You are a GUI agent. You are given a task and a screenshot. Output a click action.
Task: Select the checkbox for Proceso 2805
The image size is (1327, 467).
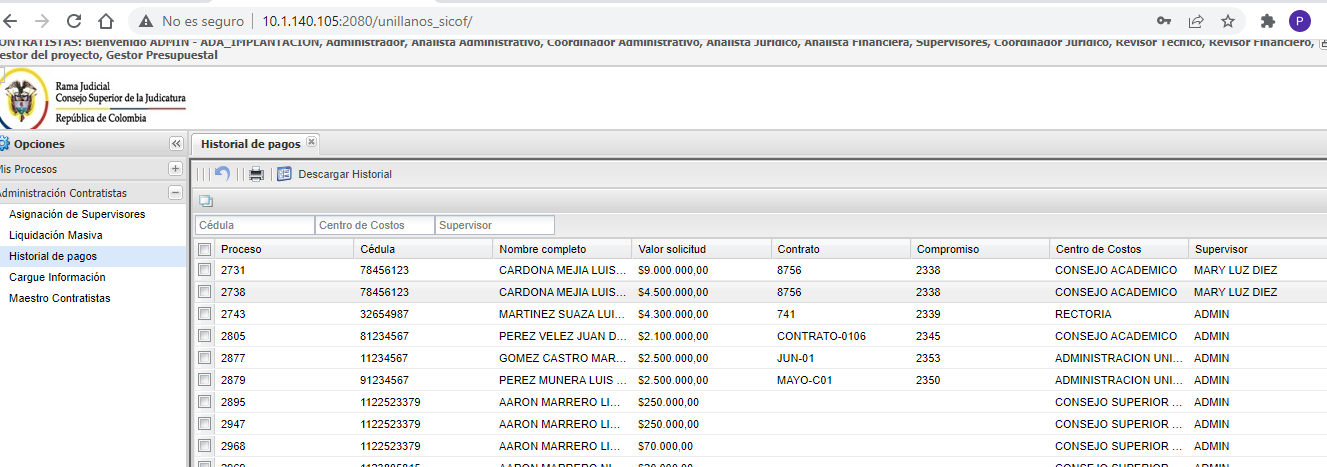click(205, 336)
